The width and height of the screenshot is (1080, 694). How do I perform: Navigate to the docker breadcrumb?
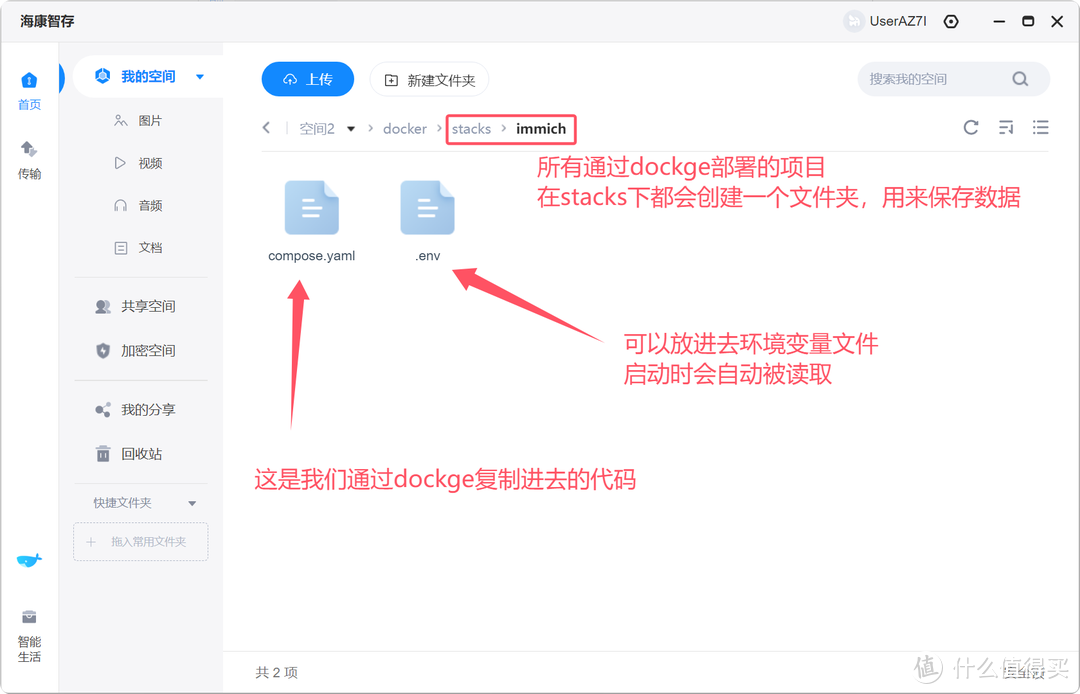(x=404, y=128)
